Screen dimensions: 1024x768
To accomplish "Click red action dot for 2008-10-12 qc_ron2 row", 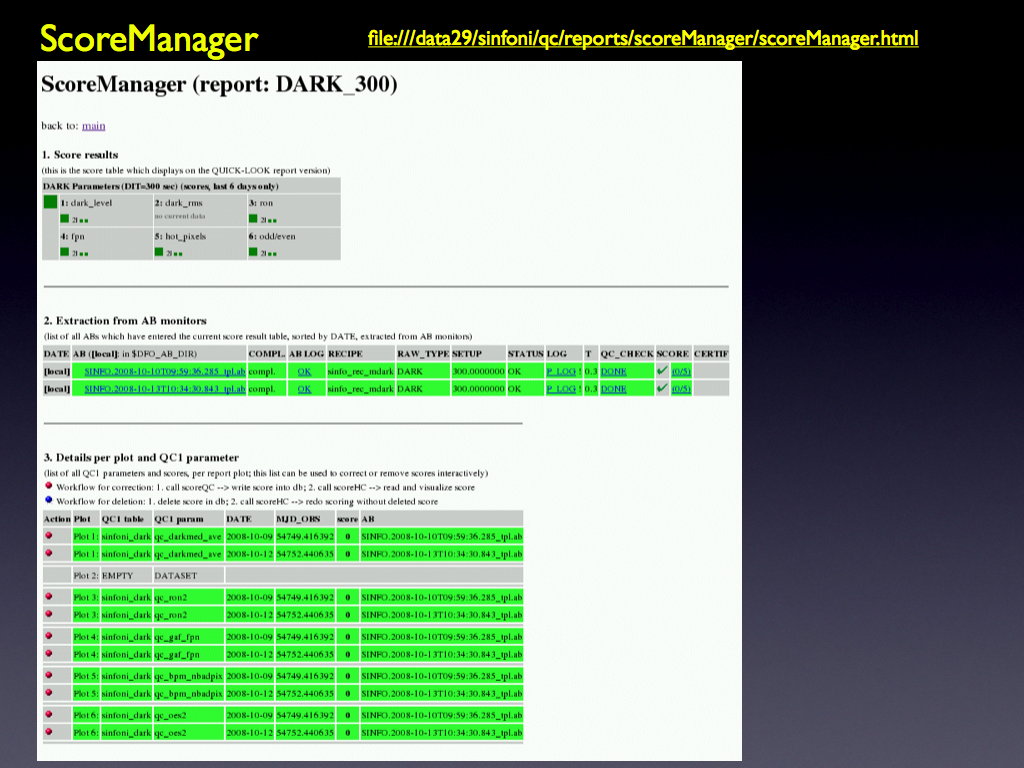I will point(48,614).
